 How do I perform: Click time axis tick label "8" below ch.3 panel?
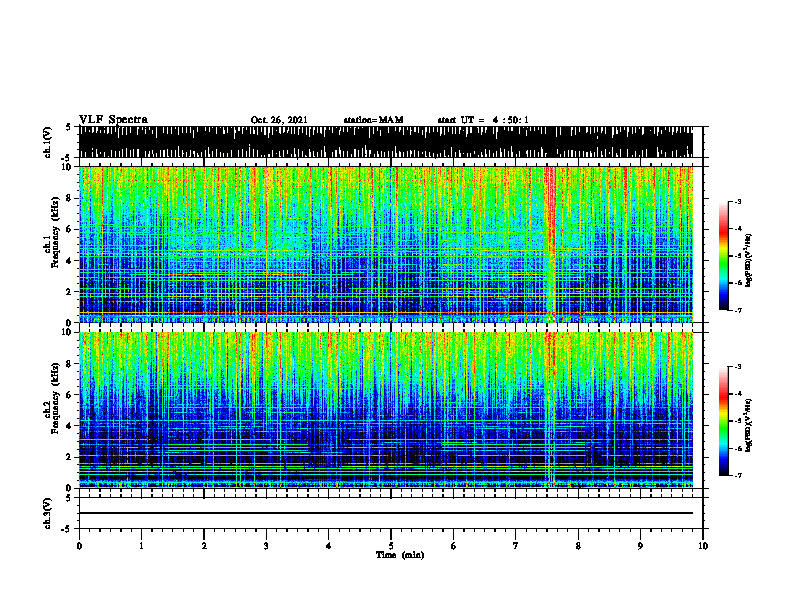(x=578, y=546)
